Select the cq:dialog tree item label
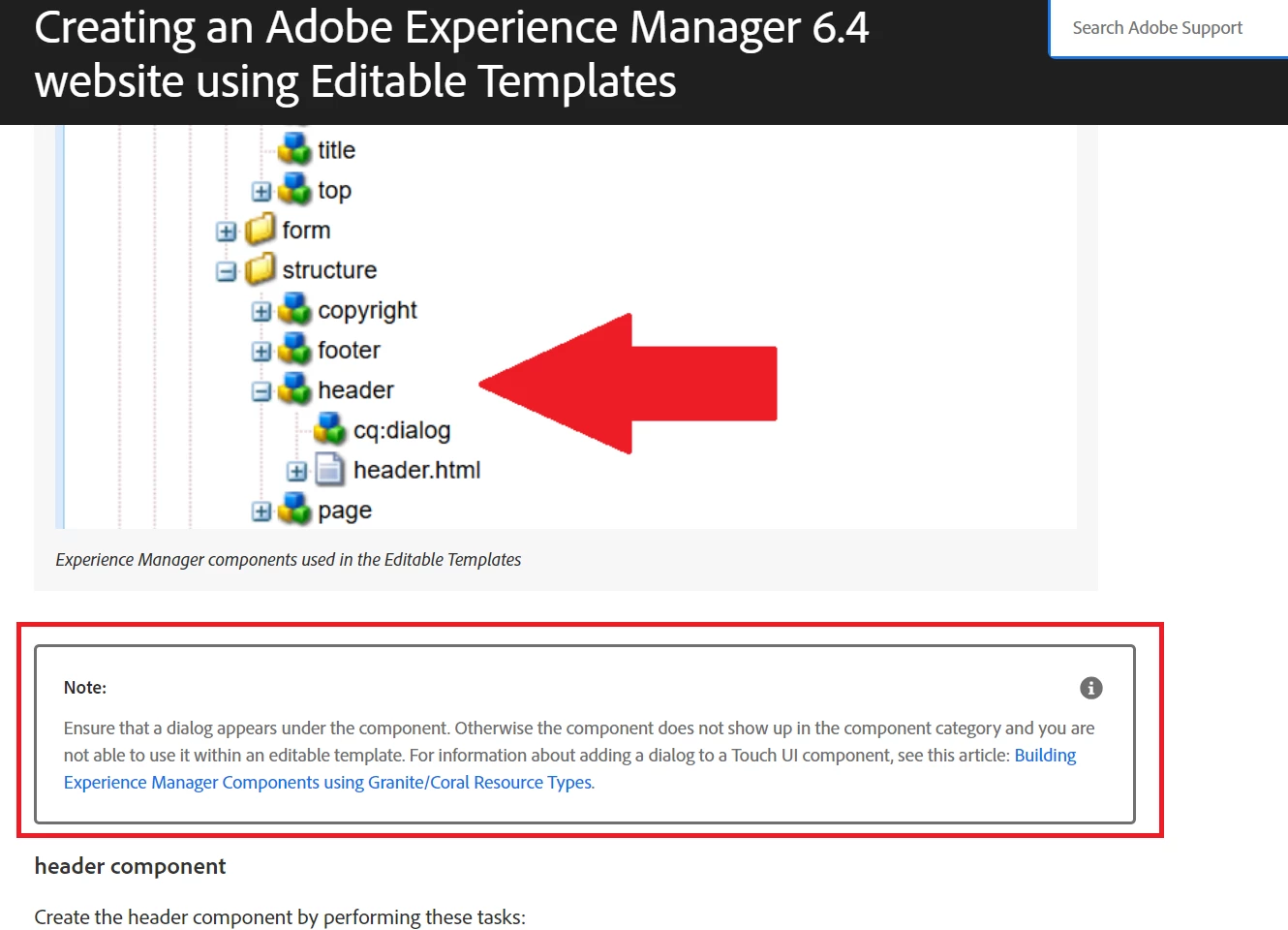Image resolution: width=1288 pixels, height=930 pixels. (402, 430)
